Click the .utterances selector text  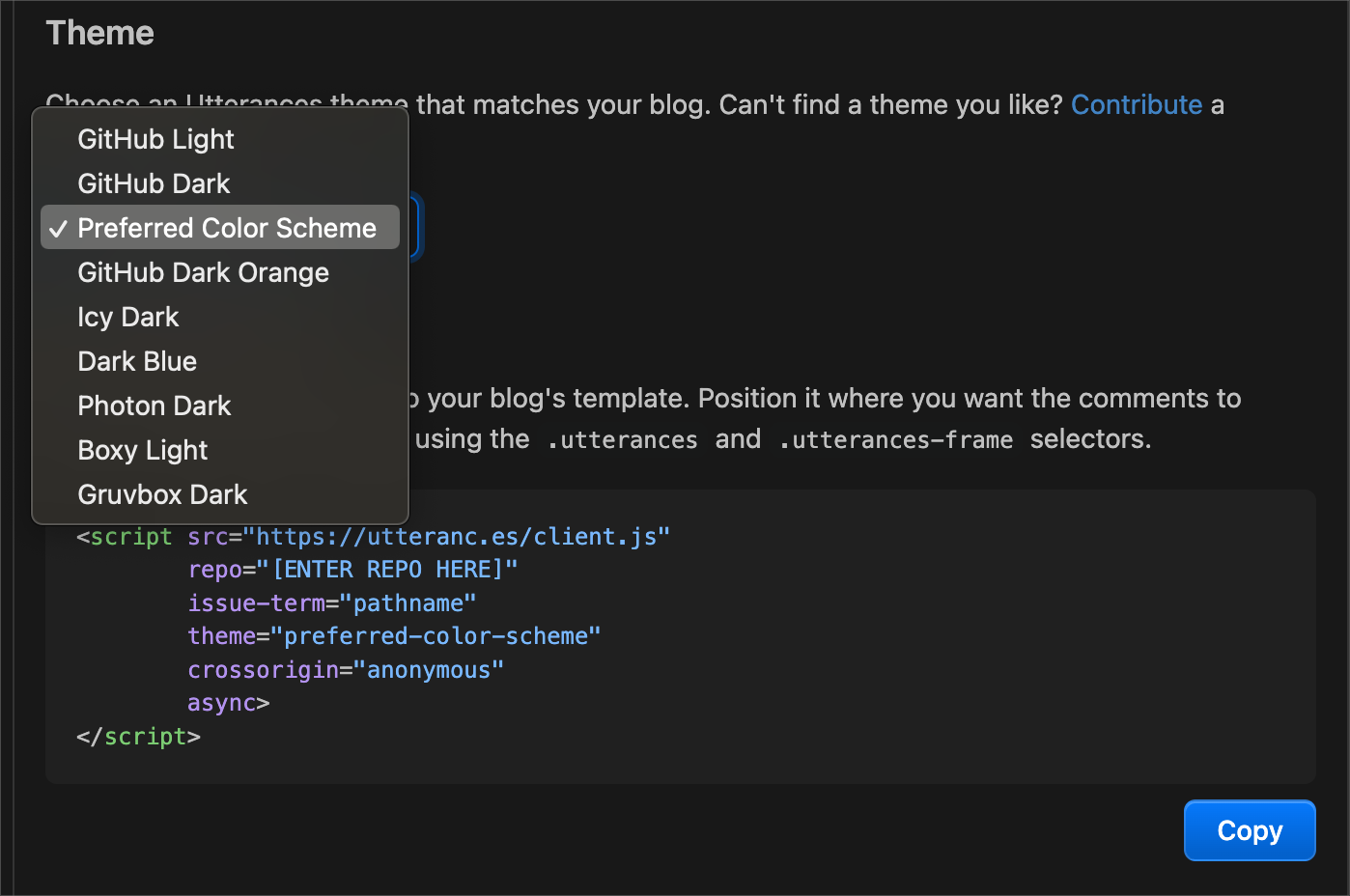pos(623,440)
